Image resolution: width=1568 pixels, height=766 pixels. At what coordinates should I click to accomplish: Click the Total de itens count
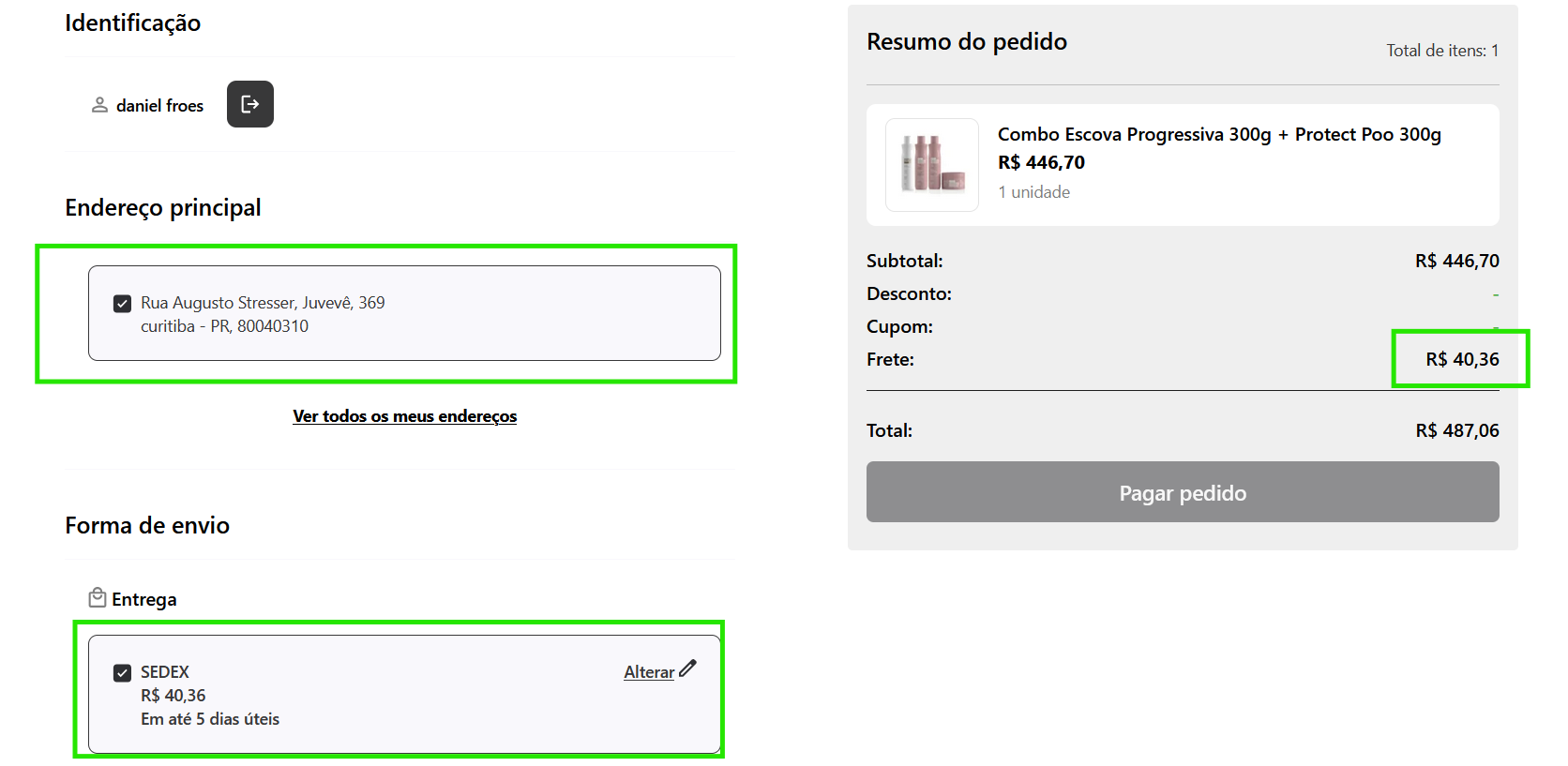tap(1442, 51)
